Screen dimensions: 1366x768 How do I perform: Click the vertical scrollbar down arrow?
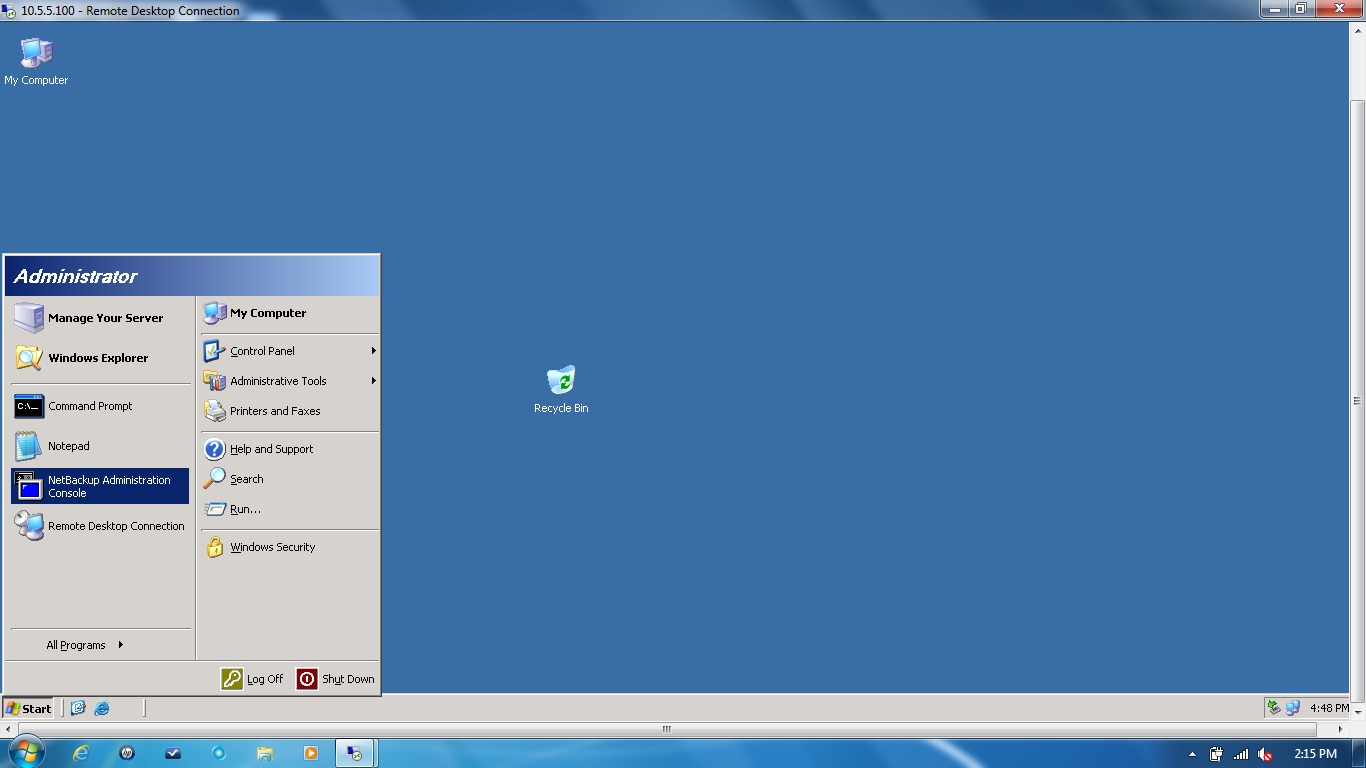[1357, 714]
